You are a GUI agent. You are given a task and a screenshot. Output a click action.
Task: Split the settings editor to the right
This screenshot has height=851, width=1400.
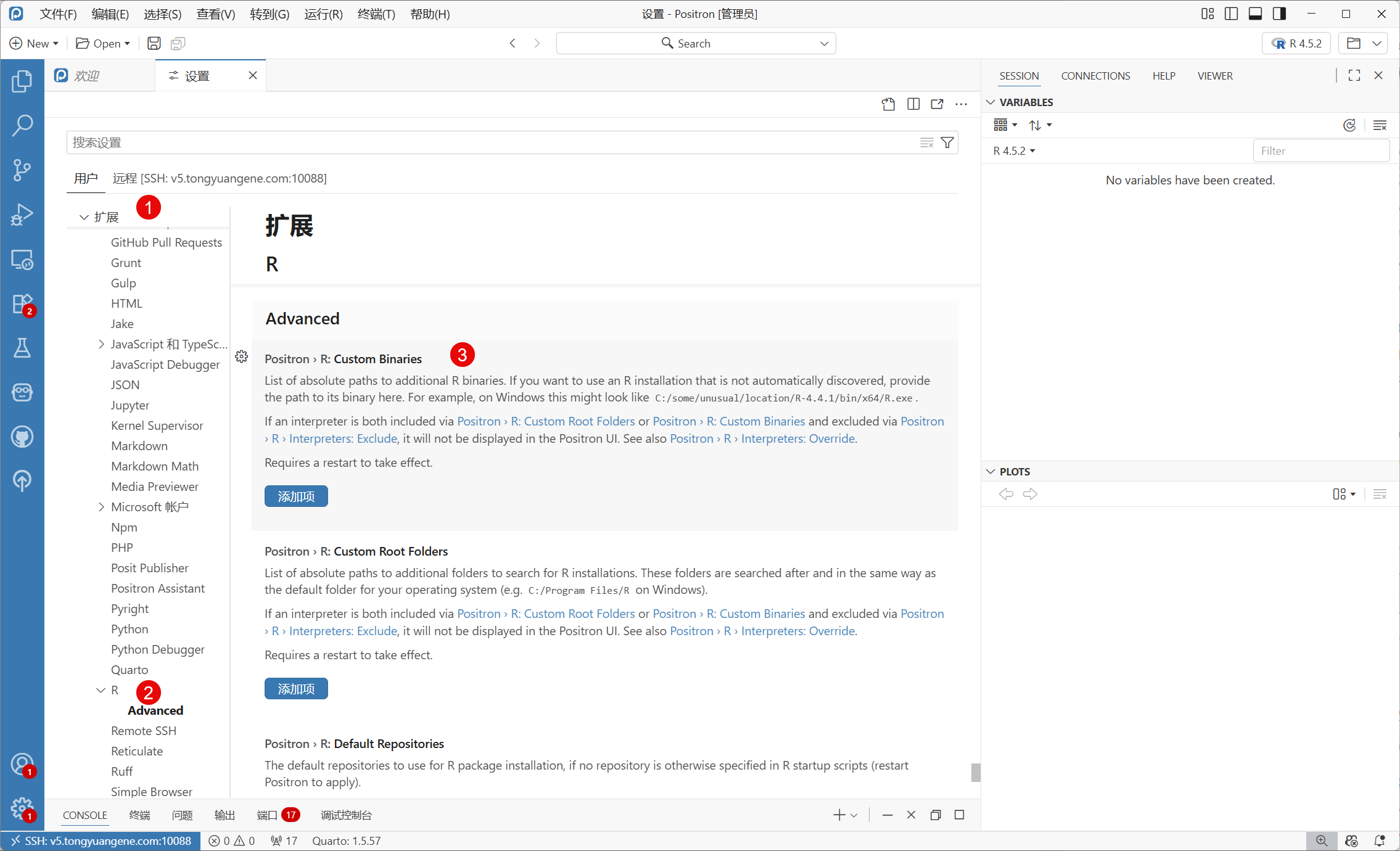[x=913, y=104]
